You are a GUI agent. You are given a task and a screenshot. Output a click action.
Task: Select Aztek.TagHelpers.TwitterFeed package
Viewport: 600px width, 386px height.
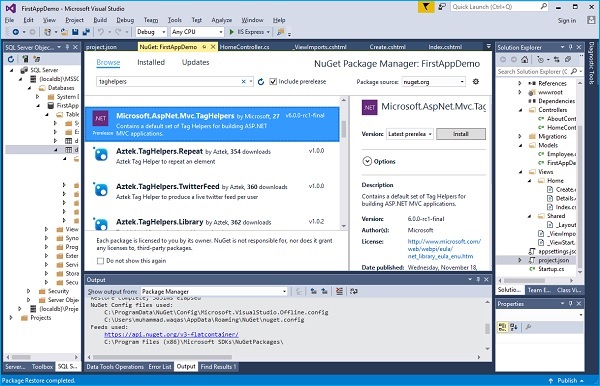tap(212, 192)
